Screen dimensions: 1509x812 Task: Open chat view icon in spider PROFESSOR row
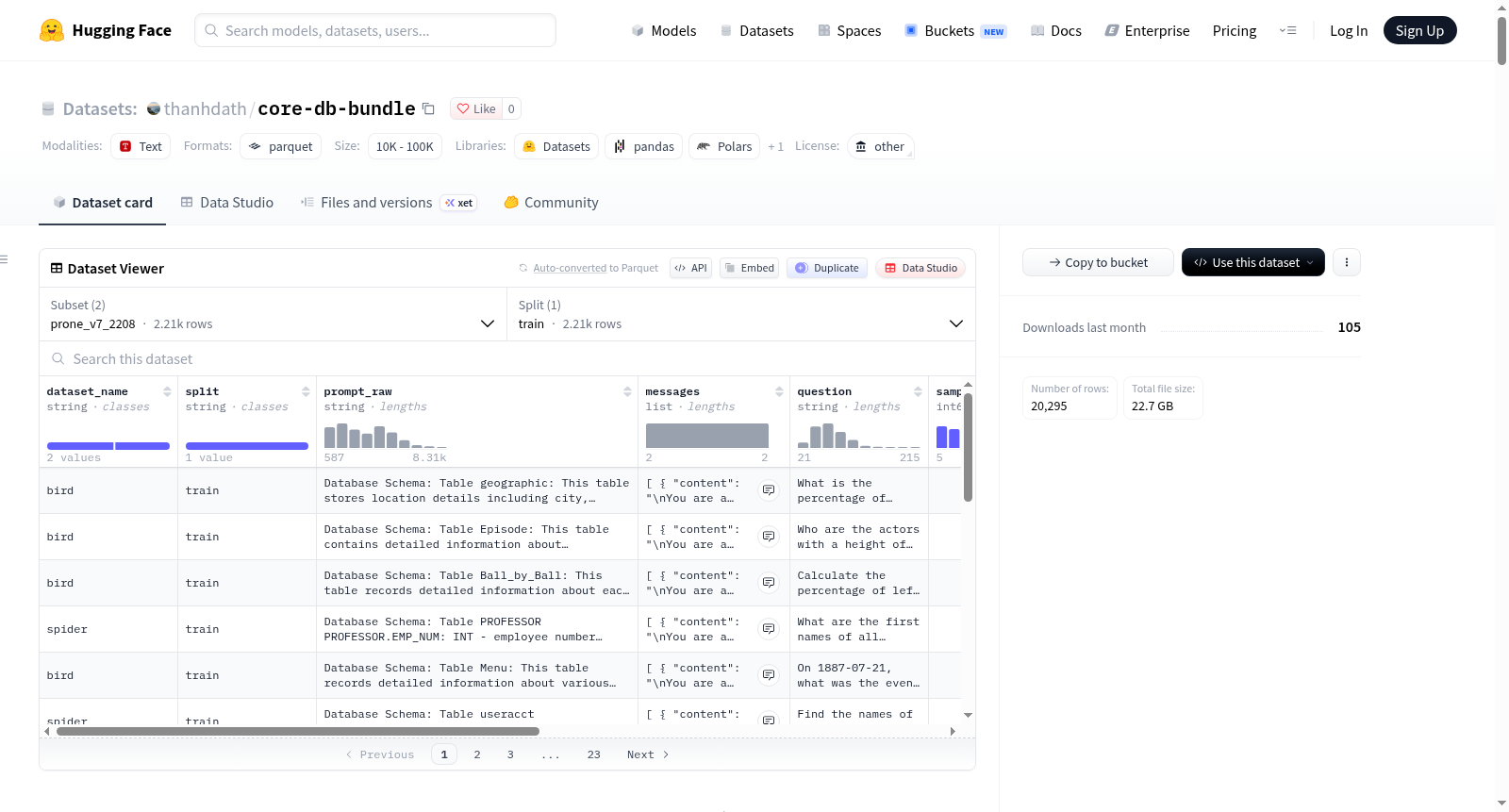[769, 629]
